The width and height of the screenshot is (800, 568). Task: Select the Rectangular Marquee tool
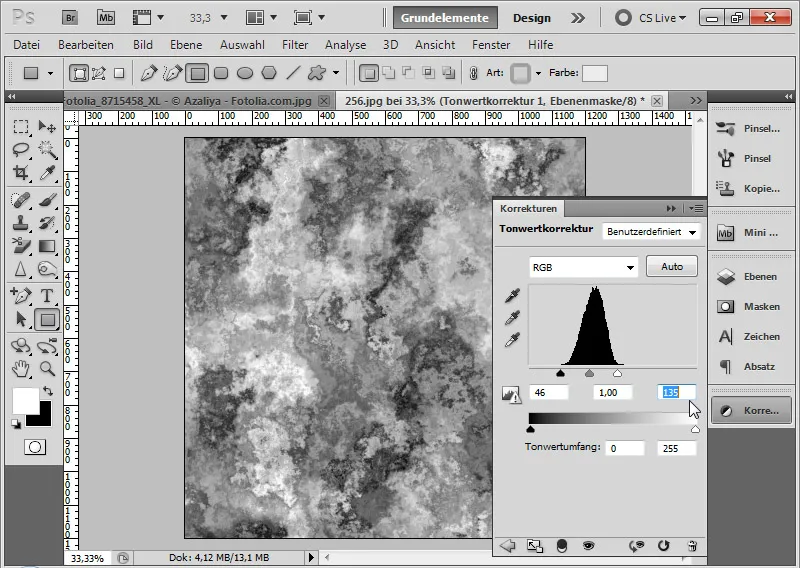(x=21, y=127)
